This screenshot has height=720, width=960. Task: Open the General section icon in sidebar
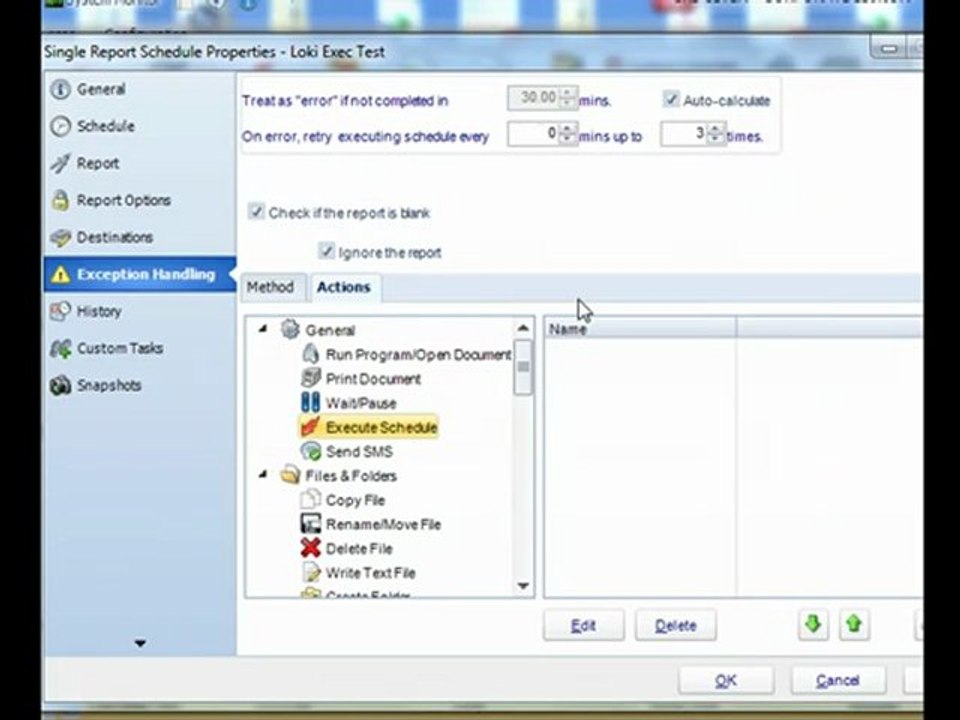tap(60, 89)
